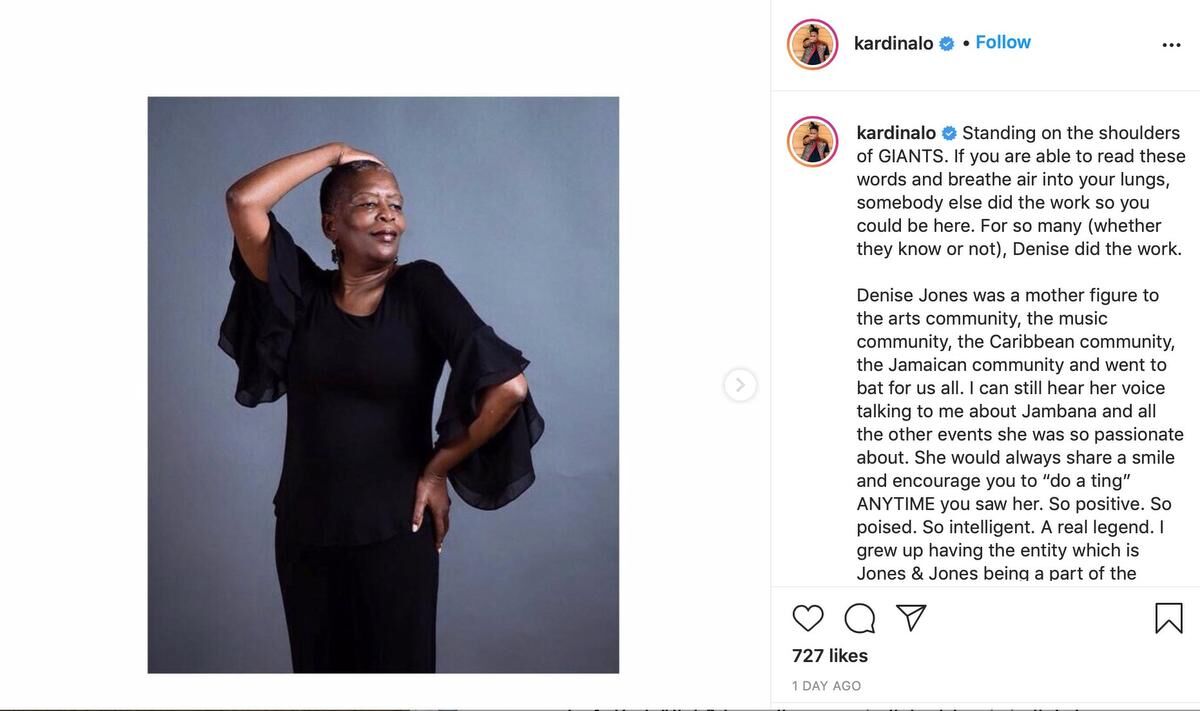
Task: Click the "1 DAY AGO" timestamp
Action: (x=826, y=686)
